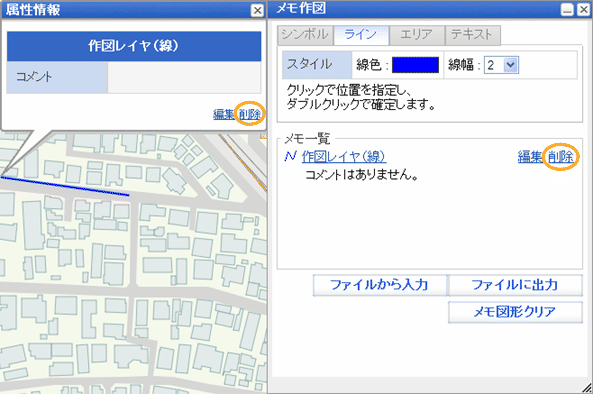Click the ファイルに出力 button
595x396 pixels.
tap(515, 285)
